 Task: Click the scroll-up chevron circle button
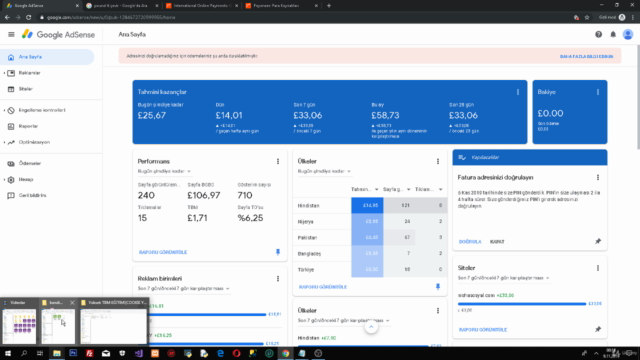371,327
